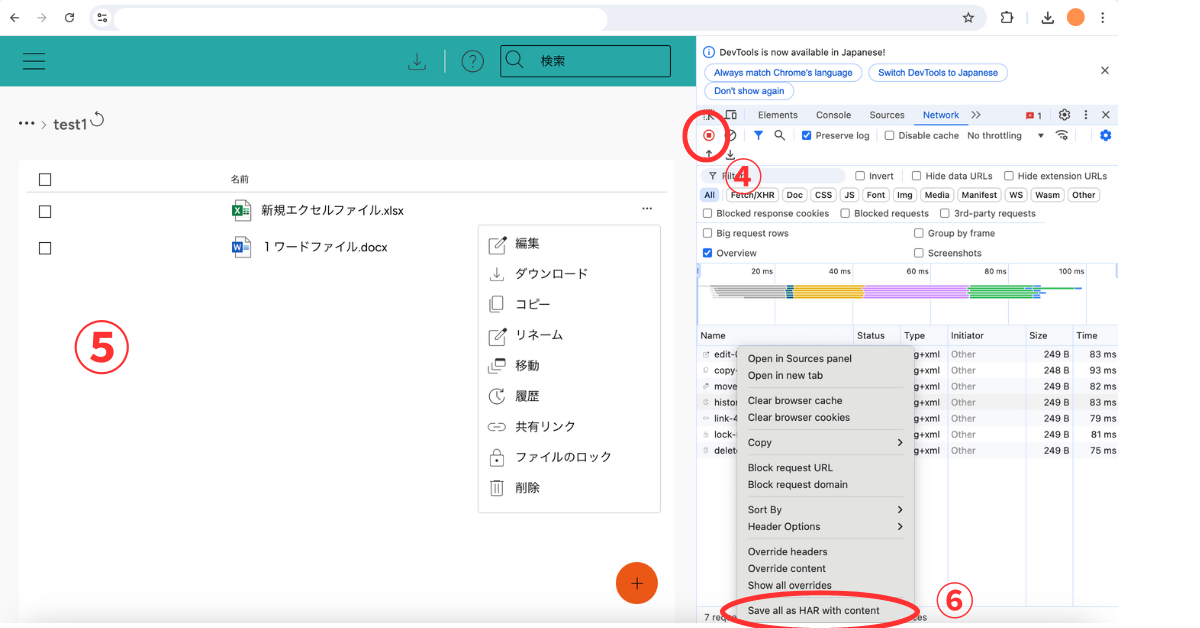Viewport: 1200px width, 628px height.
Task: Toggle the network filter funnel icon
Action: (758, 135)
